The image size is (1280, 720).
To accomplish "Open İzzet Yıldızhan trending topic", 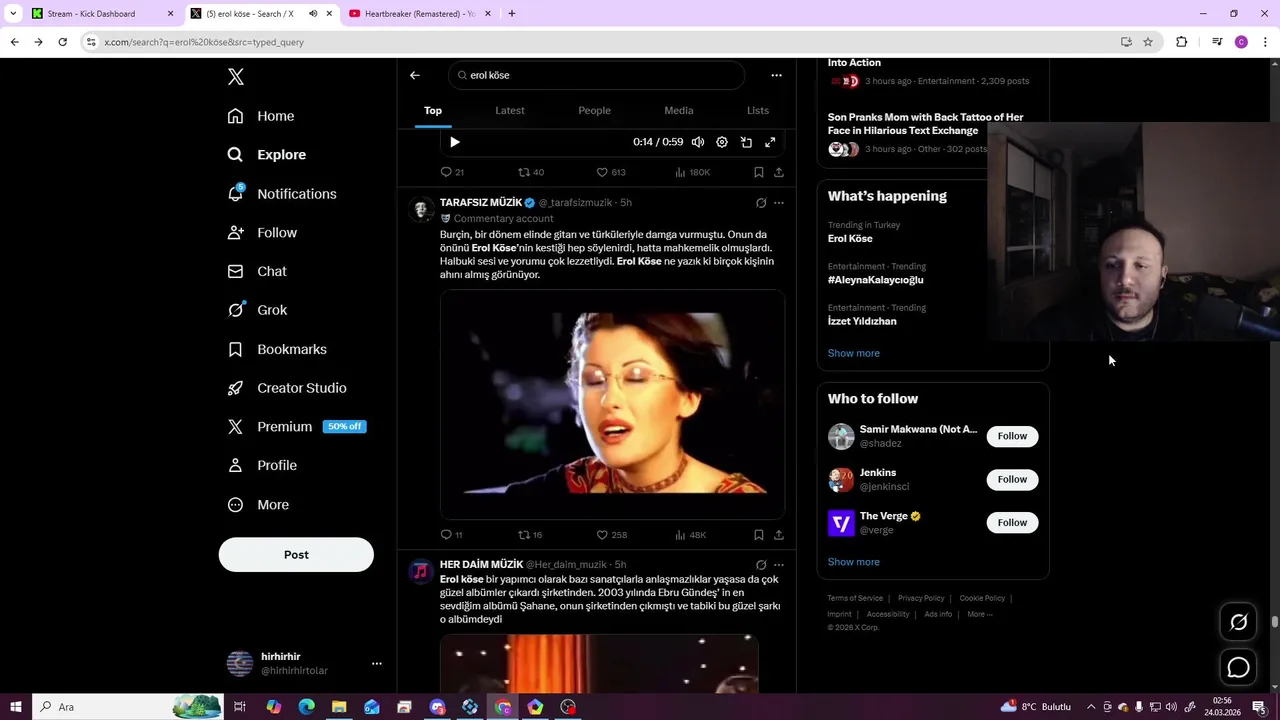I will pyautogui.click(x=862, y=321).
